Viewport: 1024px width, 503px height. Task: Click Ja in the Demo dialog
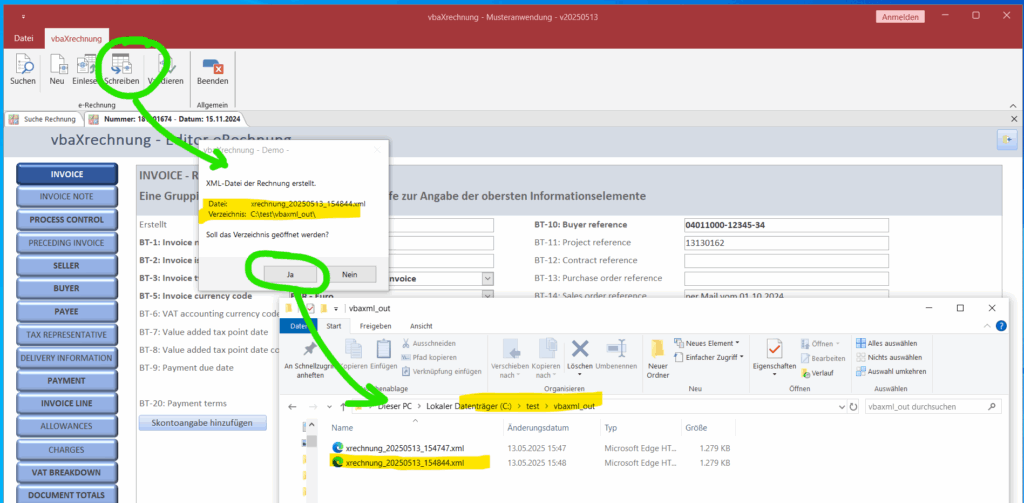coord(290,275)
